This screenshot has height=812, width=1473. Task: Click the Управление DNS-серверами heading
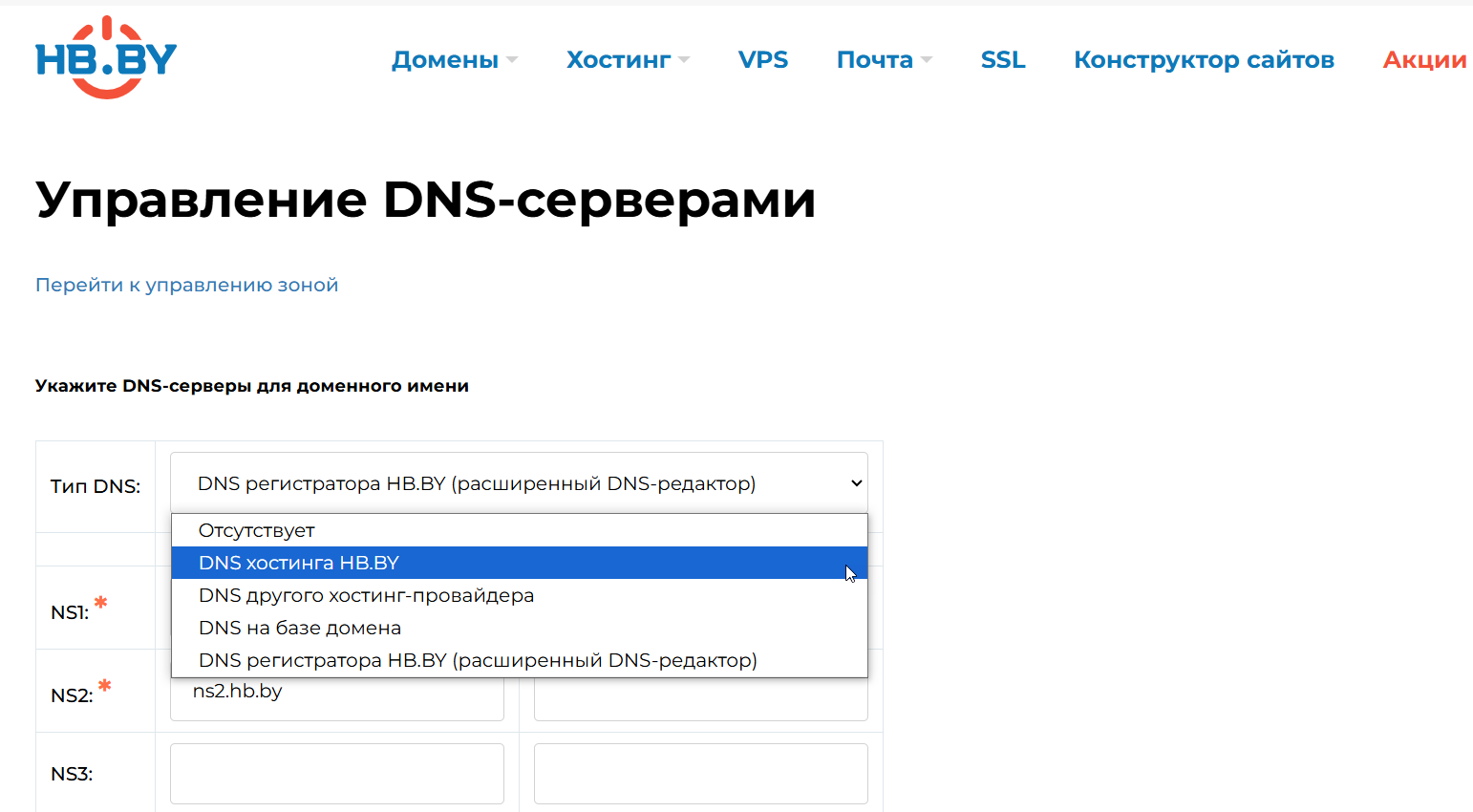tap(425, 200)
